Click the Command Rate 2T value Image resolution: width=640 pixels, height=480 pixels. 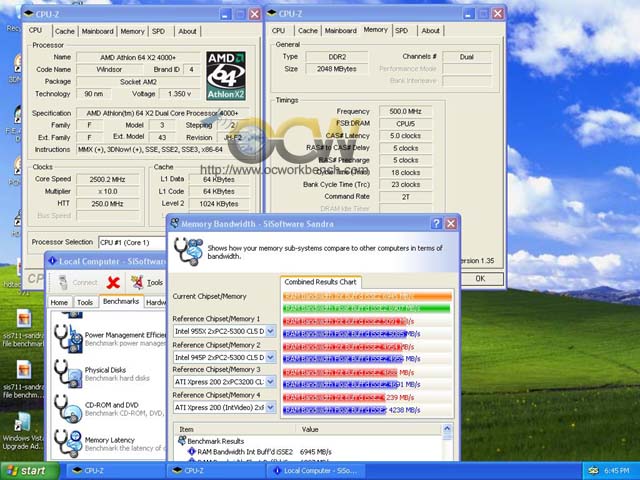(x=405, y=197)
